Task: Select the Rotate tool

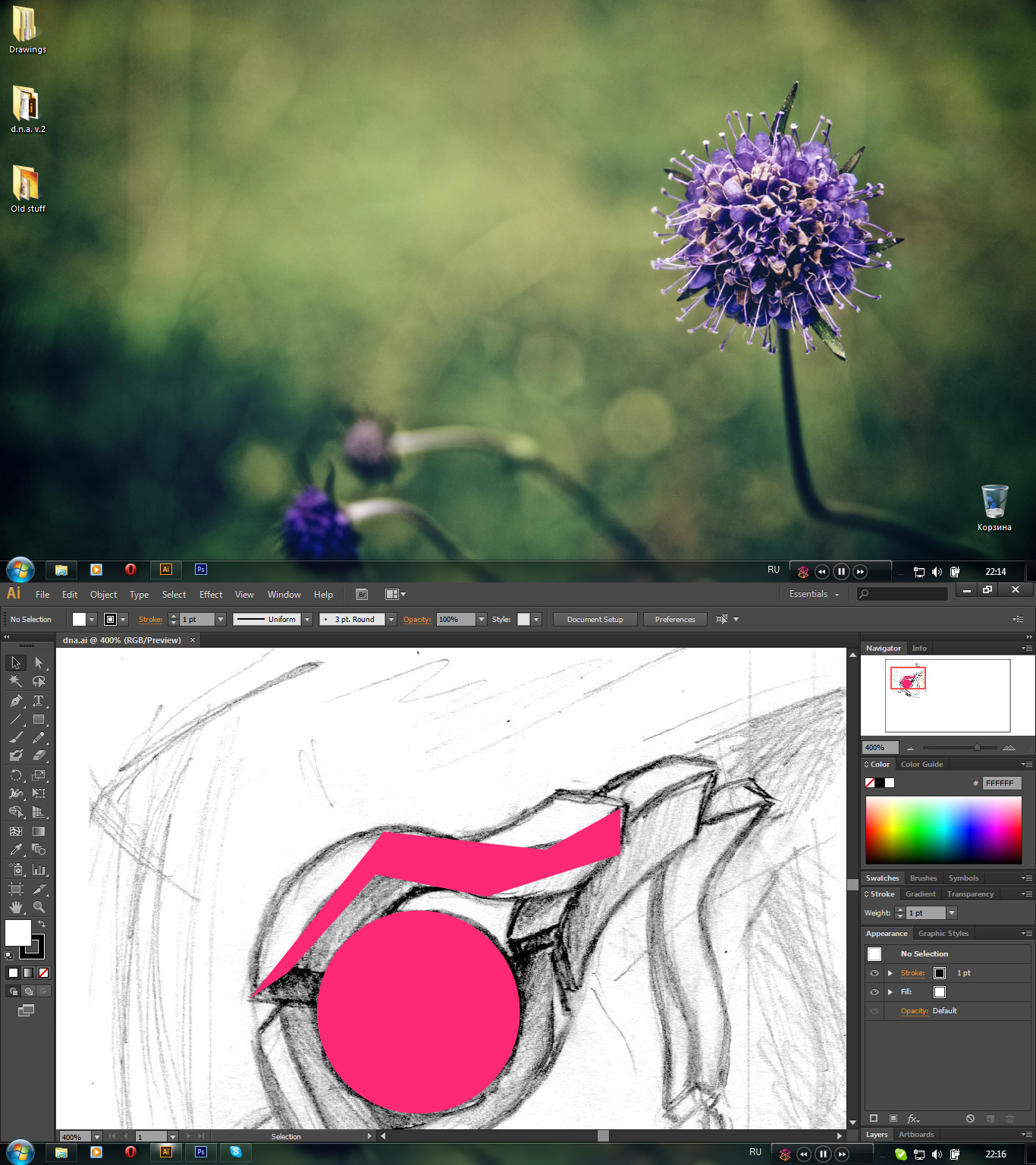Action: point(15,775)
